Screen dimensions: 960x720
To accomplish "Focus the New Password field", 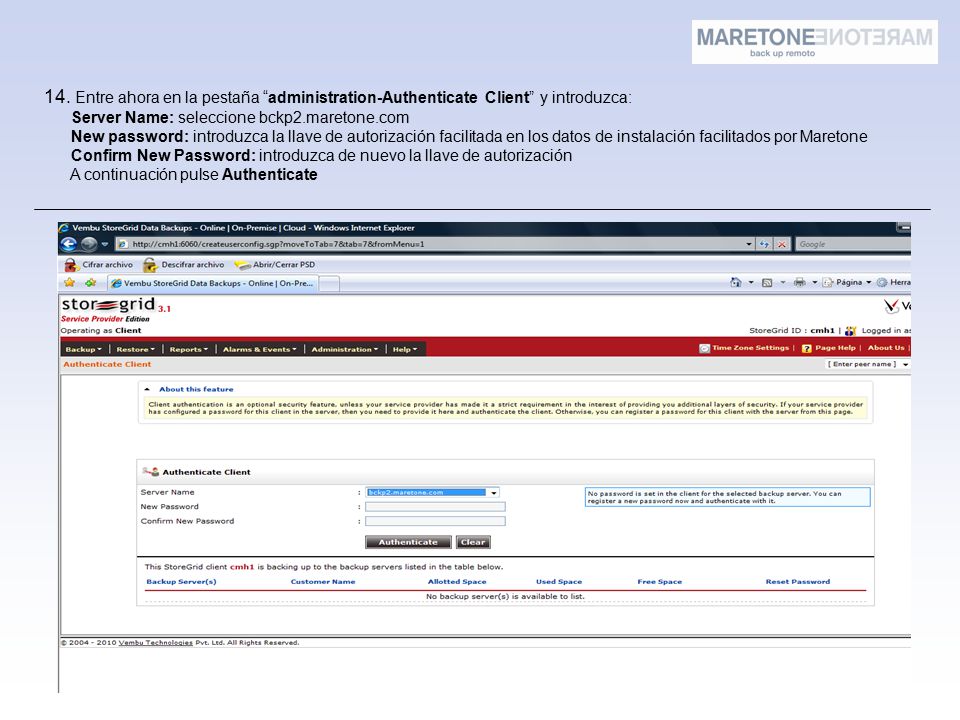I will (x=435, y=507).
